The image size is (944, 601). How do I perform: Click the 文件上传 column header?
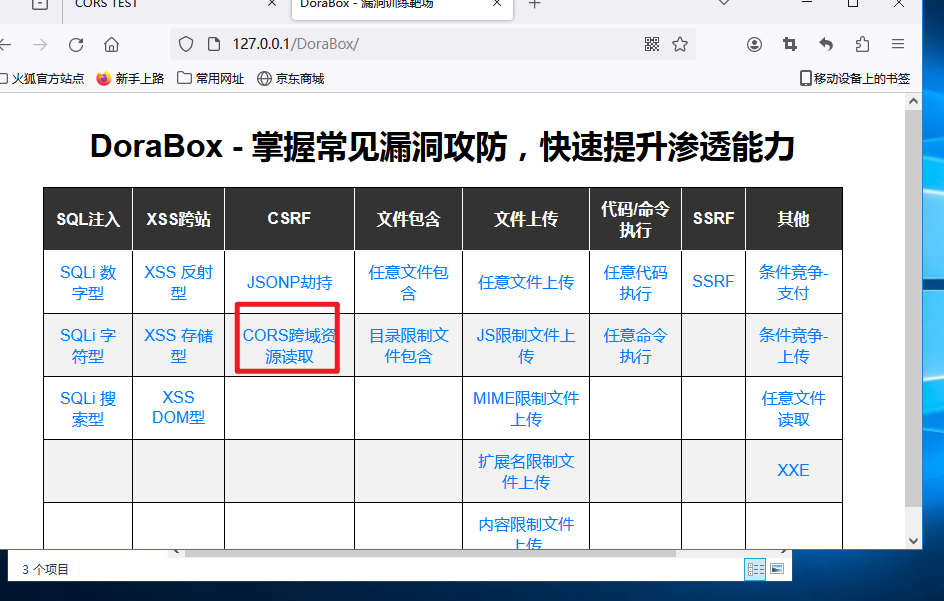point(526,219)
